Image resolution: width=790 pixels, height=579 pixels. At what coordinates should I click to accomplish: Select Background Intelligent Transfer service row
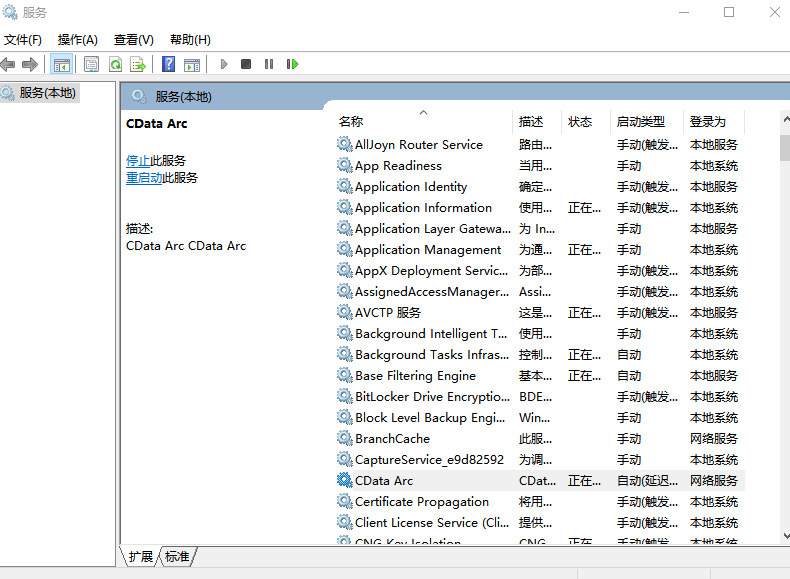[x=540, y=334]
